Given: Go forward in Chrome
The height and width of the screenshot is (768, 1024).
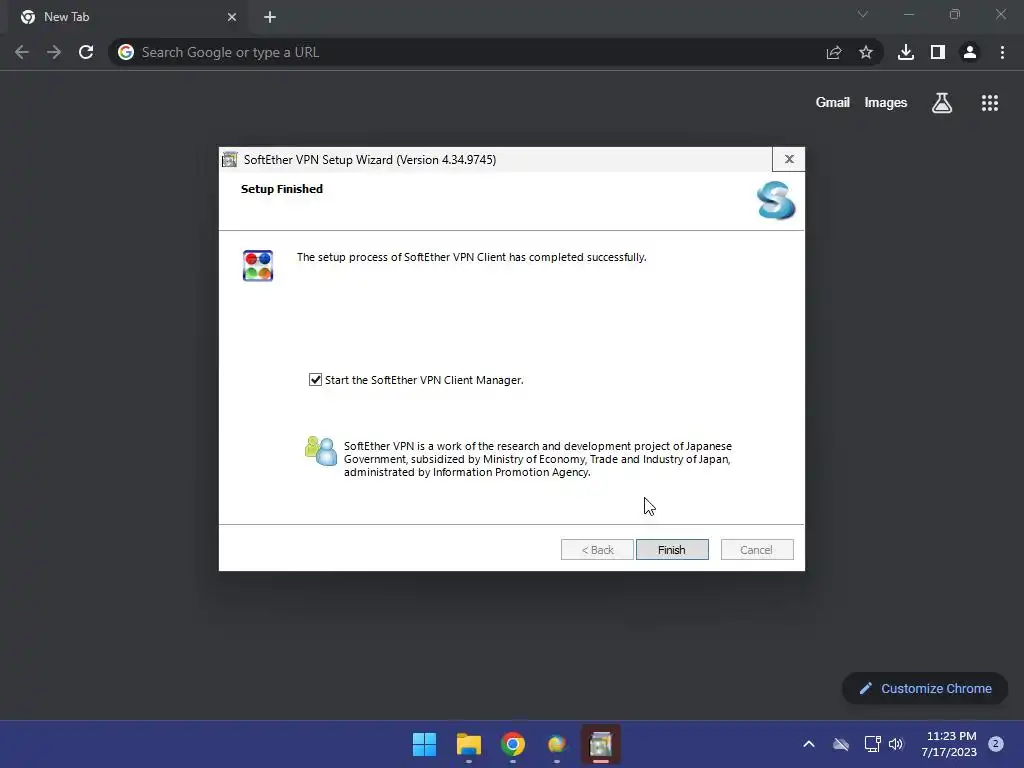Looking at the screenshot, I should 54,52.
